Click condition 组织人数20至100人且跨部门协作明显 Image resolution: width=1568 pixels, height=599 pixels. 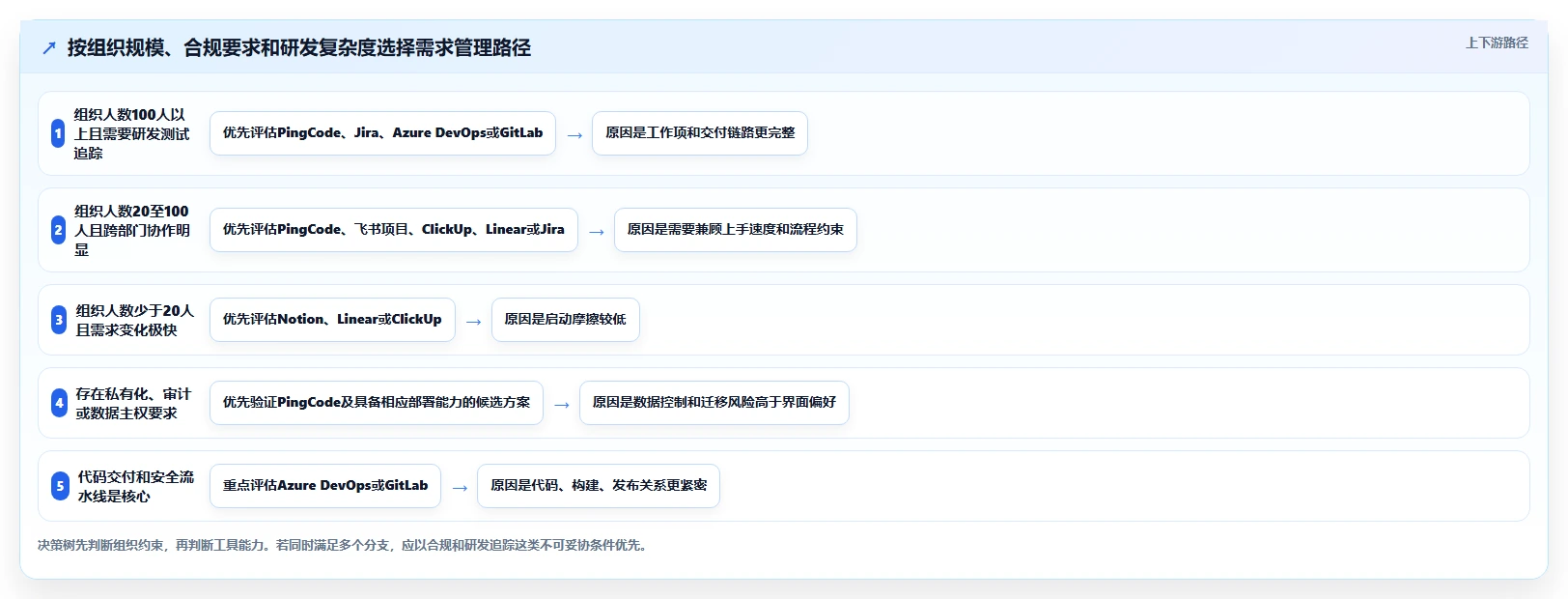[x=132, y=230]
